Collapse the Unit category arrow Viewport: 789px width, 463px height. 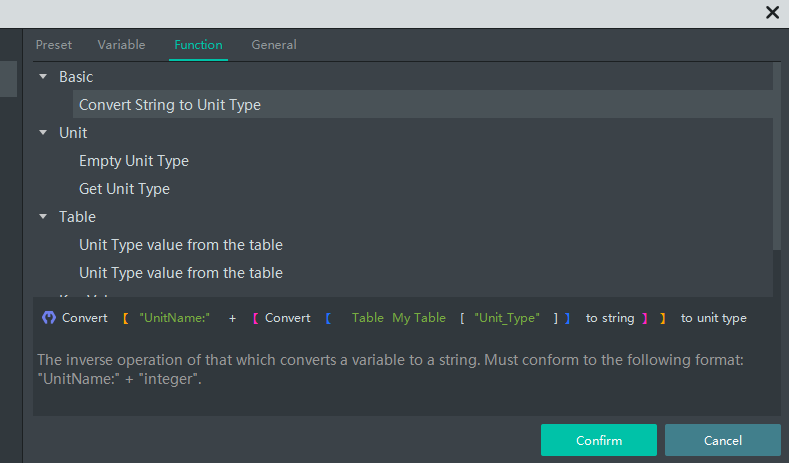tap(43, 132)
